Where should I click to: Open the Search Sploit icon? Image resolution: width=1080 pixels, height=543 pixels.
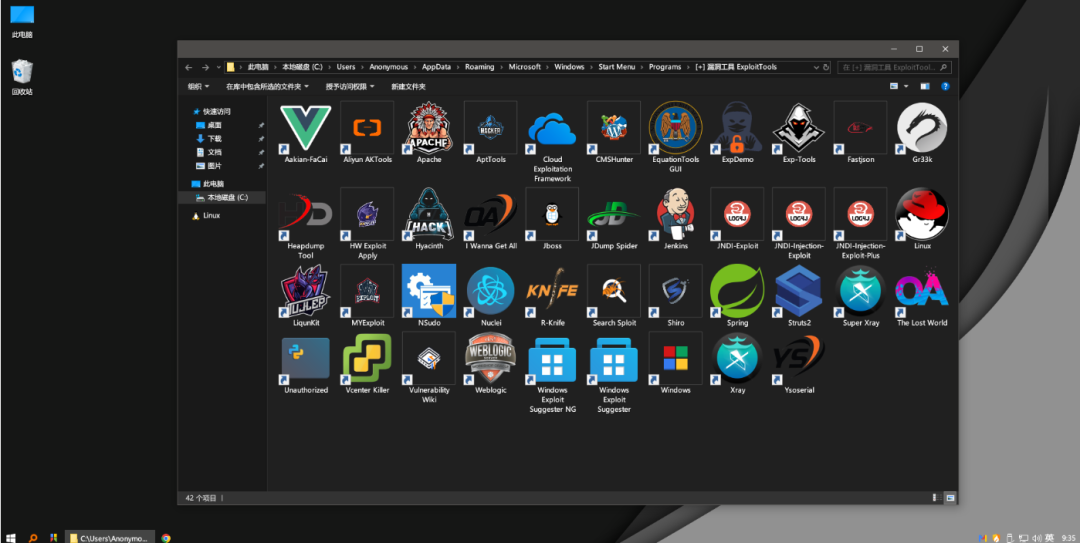coord(614,291)
